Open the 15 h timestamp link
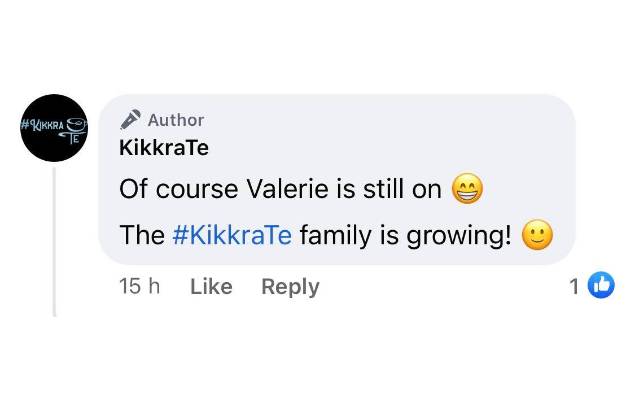This screenshot has height=400, width=635. point(139,287)
